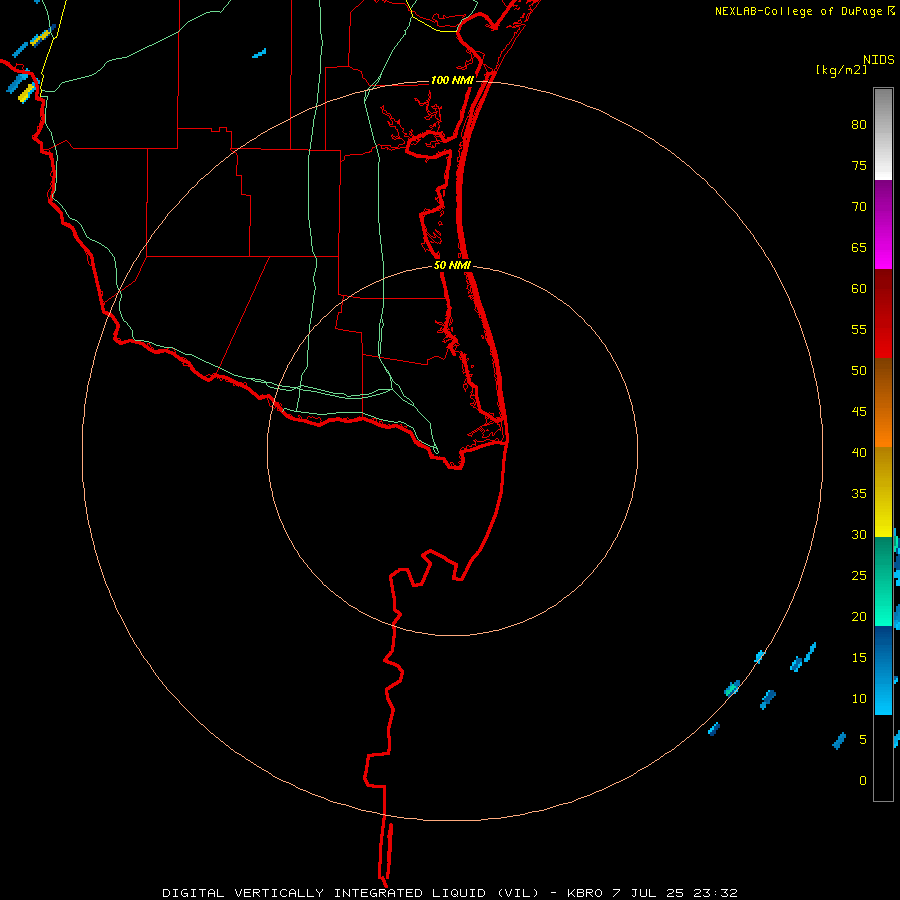The image size is (900, 900).
Task: Pick the gray-white top segment of the color scale
Action: click(883, 134)
